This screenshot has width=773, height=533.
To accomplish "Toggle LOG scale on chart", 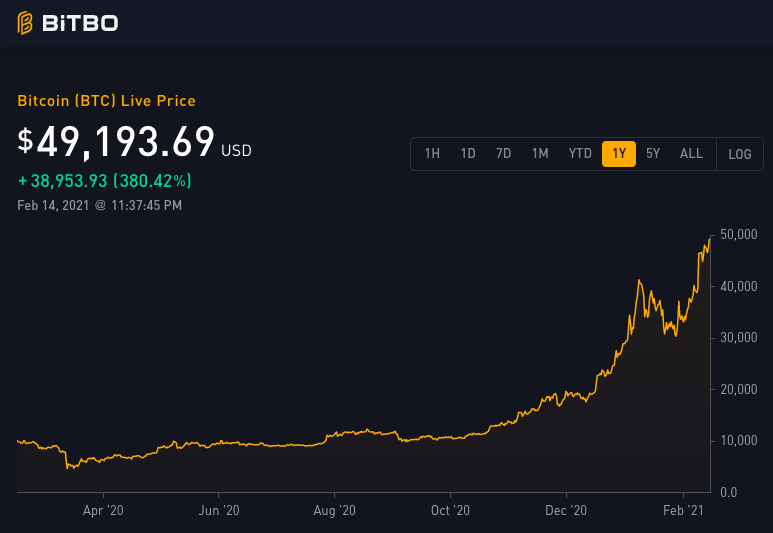I will (x=739, y=154).
